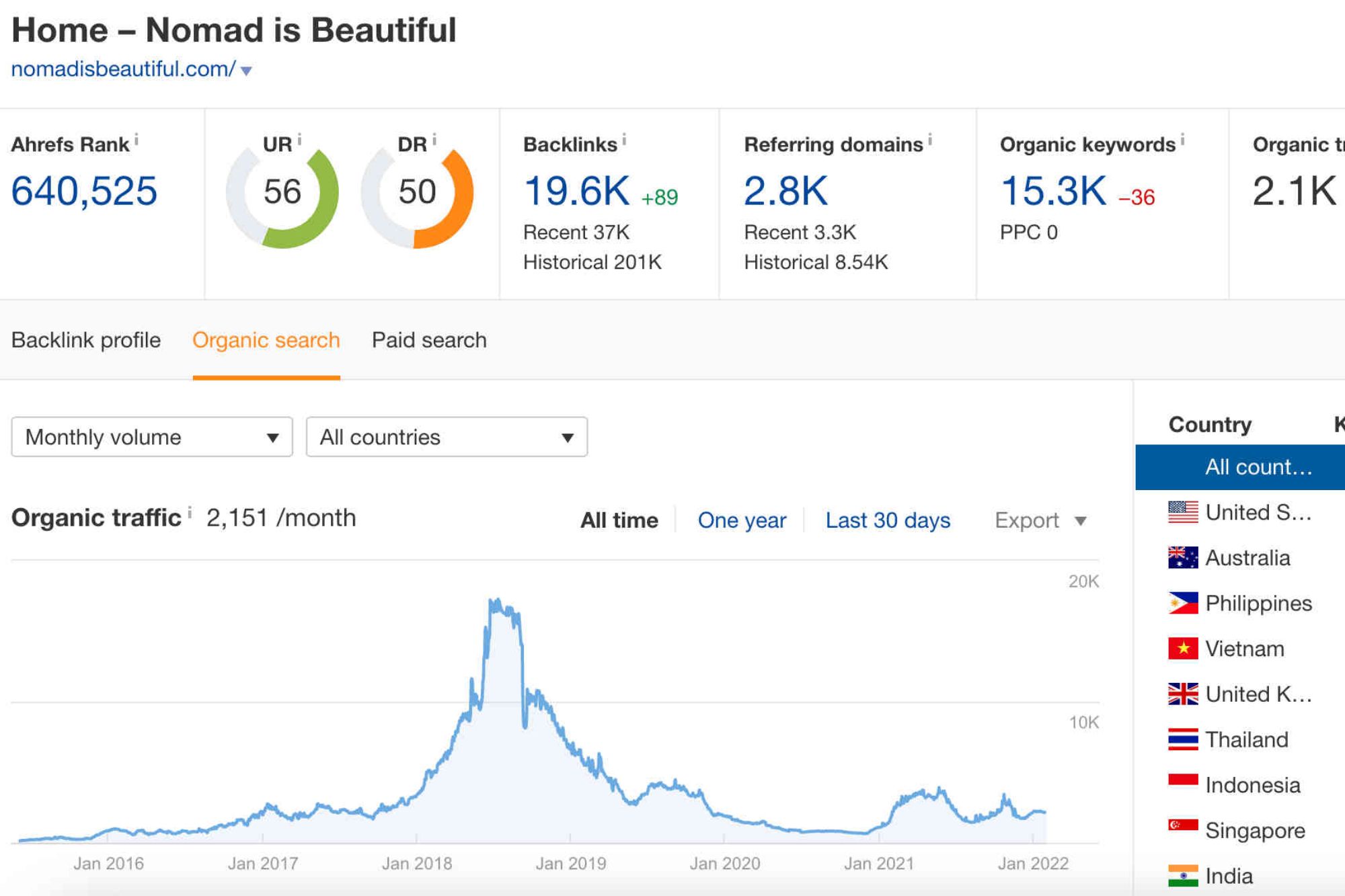1345x896 pixels.
Task: Click the Australia flag icon
Action: (x=1183, y=558)
